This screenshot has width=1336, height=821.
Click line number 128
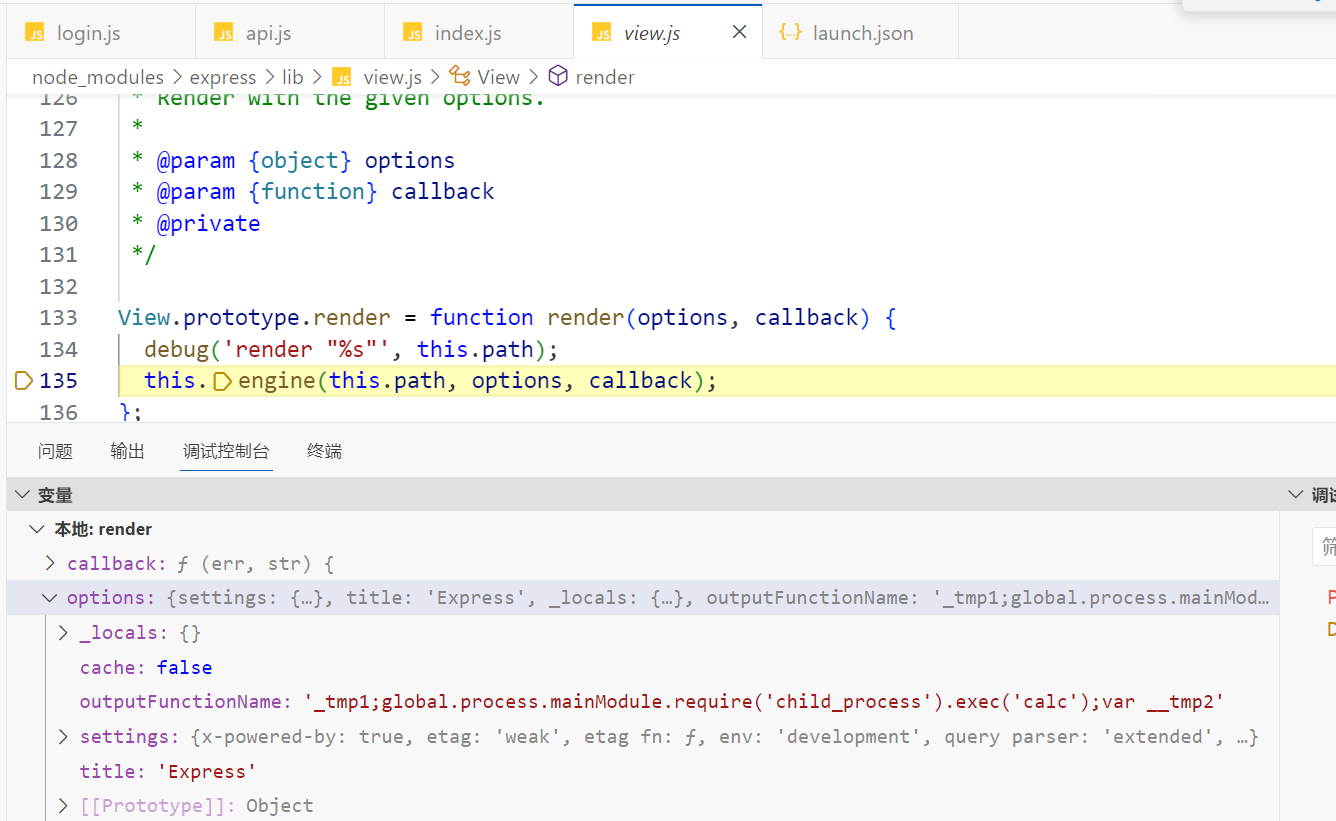tap(59, 160)
